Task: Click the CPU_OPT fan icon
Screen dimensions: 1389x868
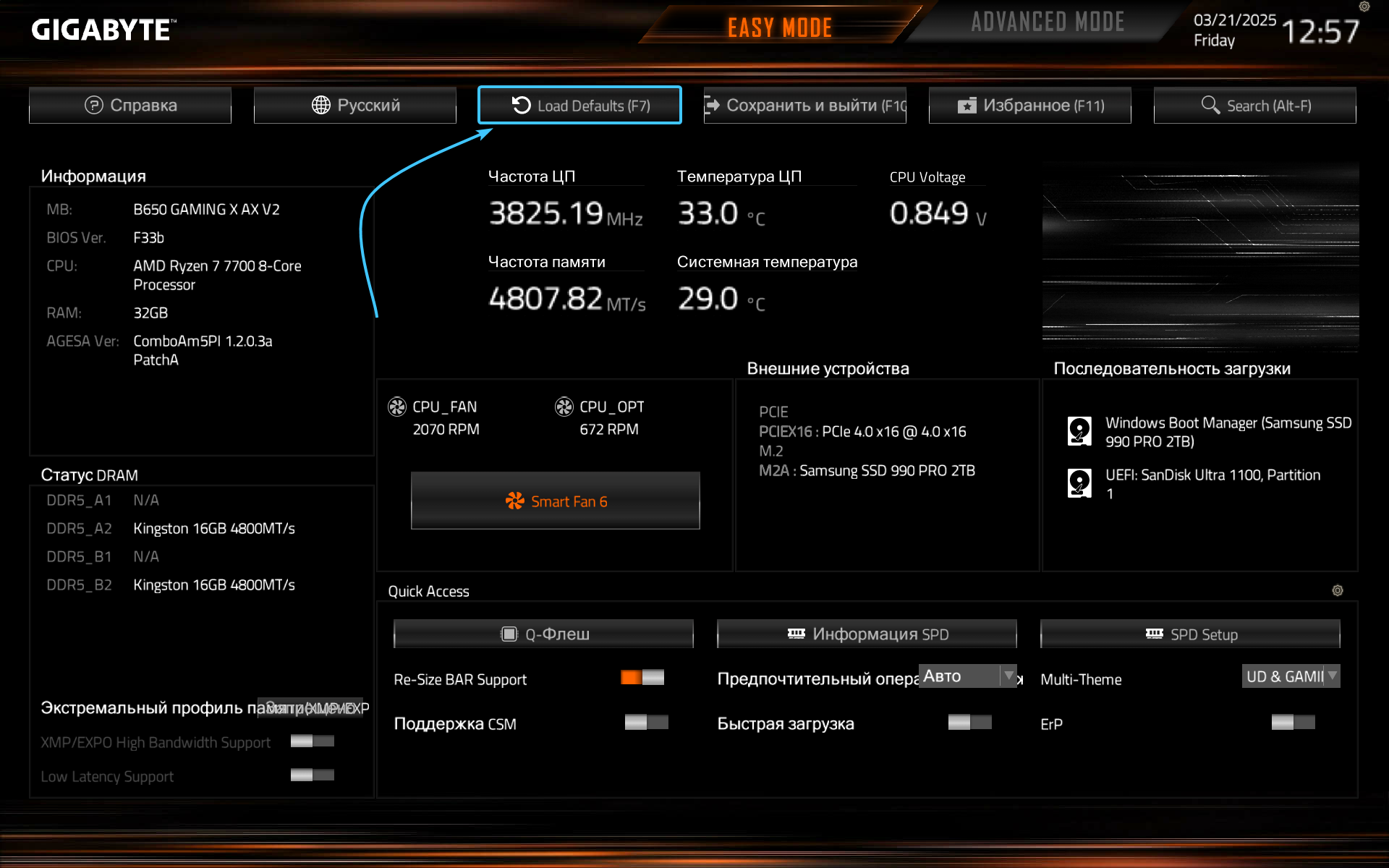Action: tap(564, 407)
